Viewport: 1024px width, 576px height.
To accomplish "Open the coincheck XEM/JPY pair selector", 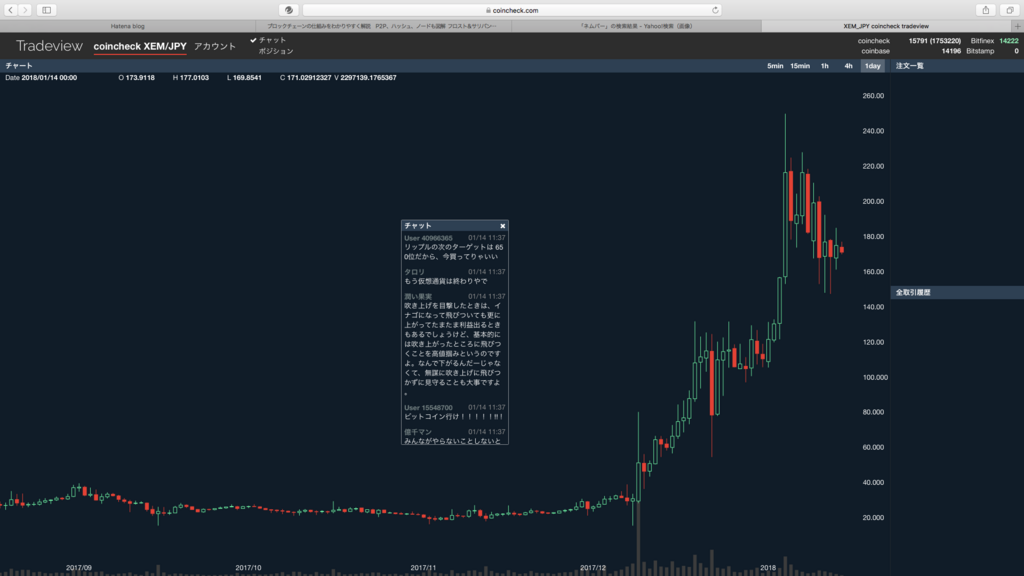I will pos(140,46).
